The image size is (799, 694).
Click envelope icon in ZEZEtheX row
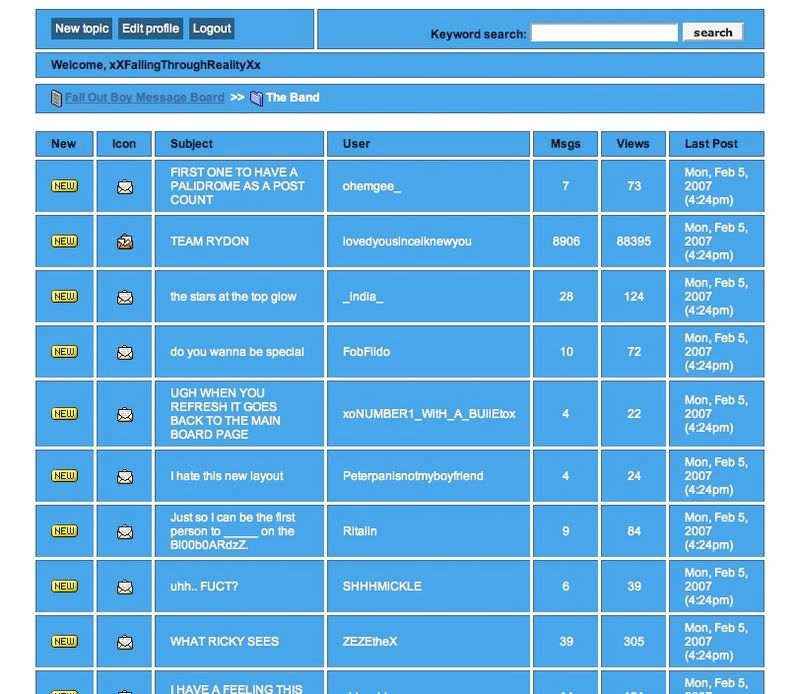point(125,643)
